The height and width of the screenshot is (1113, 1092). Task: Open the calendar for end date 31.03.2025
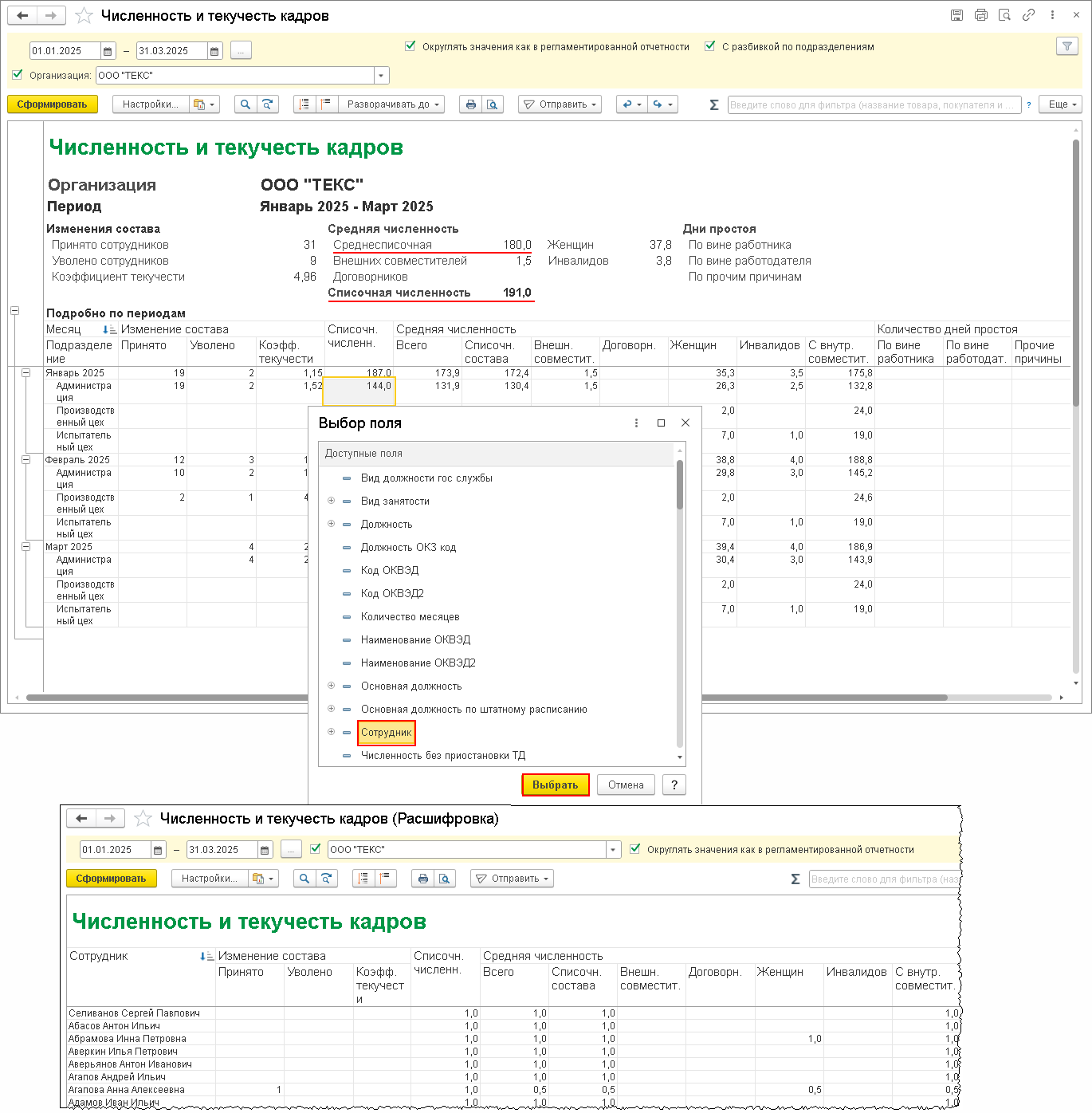215,51
